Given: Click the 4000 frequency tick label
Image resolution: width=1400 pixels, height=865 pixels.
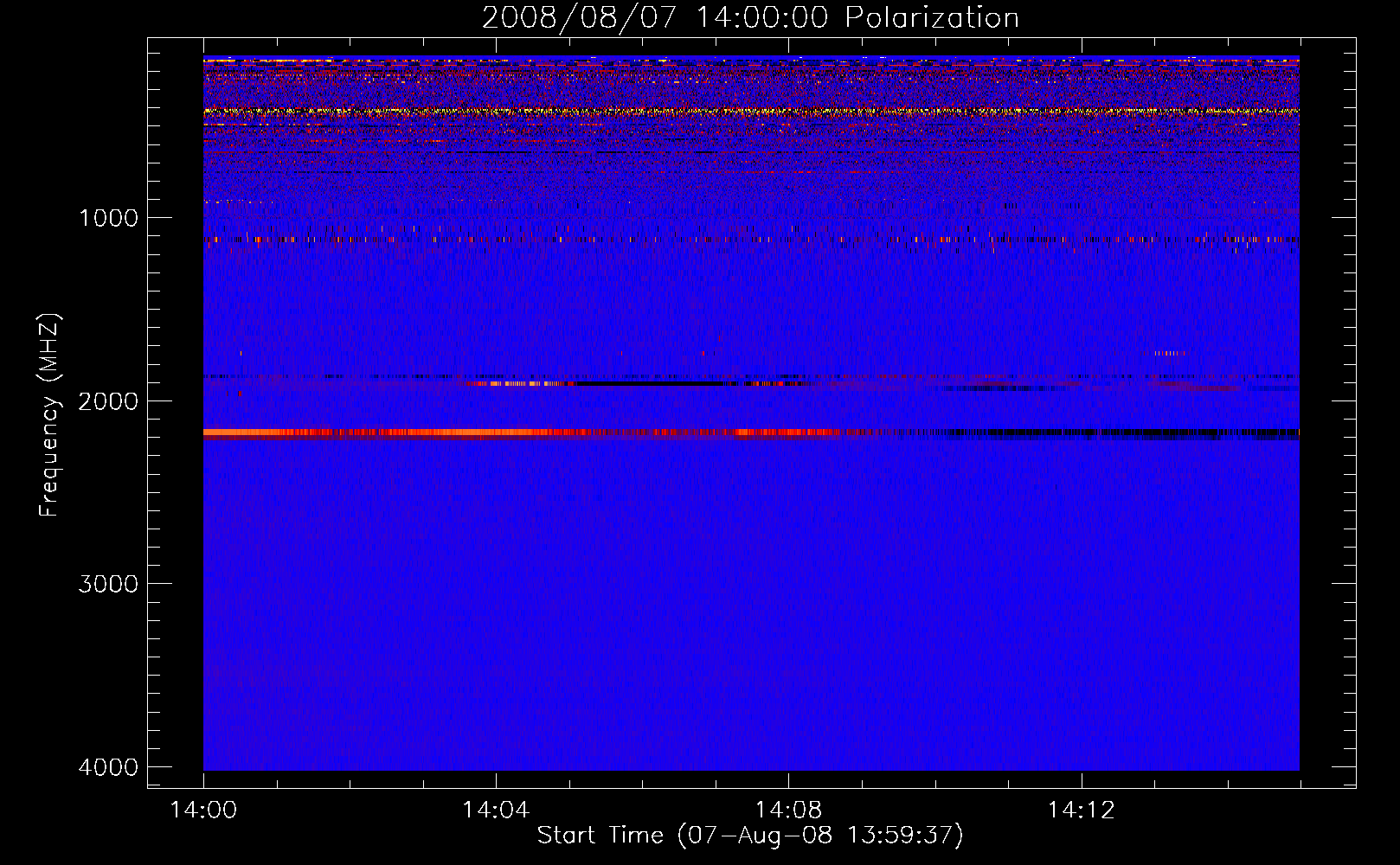Looking at the screenshot, I should 108,767.
